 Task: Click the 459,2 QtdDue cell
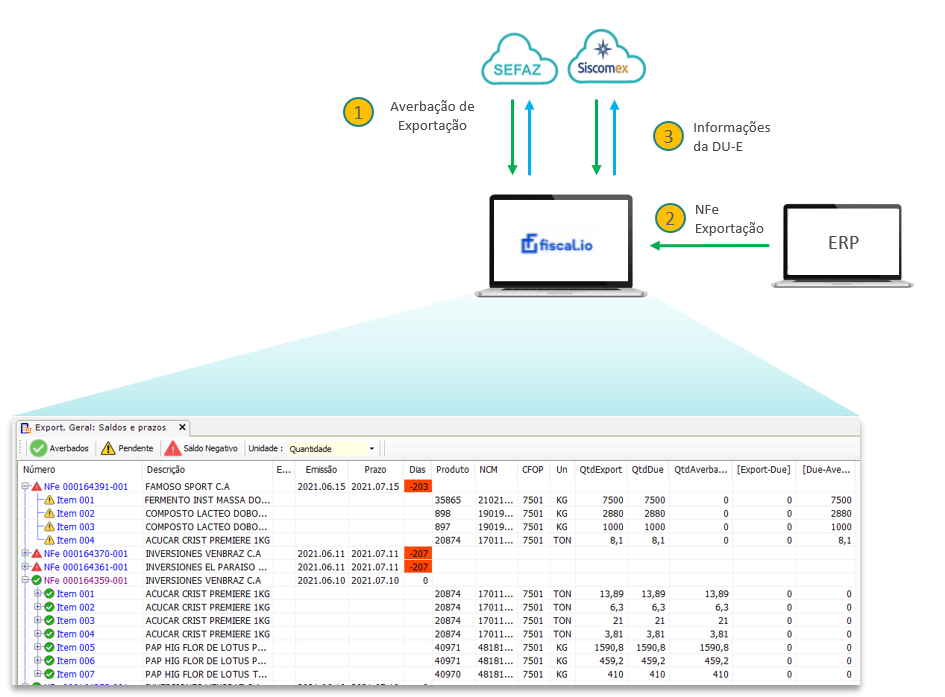click(648, 661)
